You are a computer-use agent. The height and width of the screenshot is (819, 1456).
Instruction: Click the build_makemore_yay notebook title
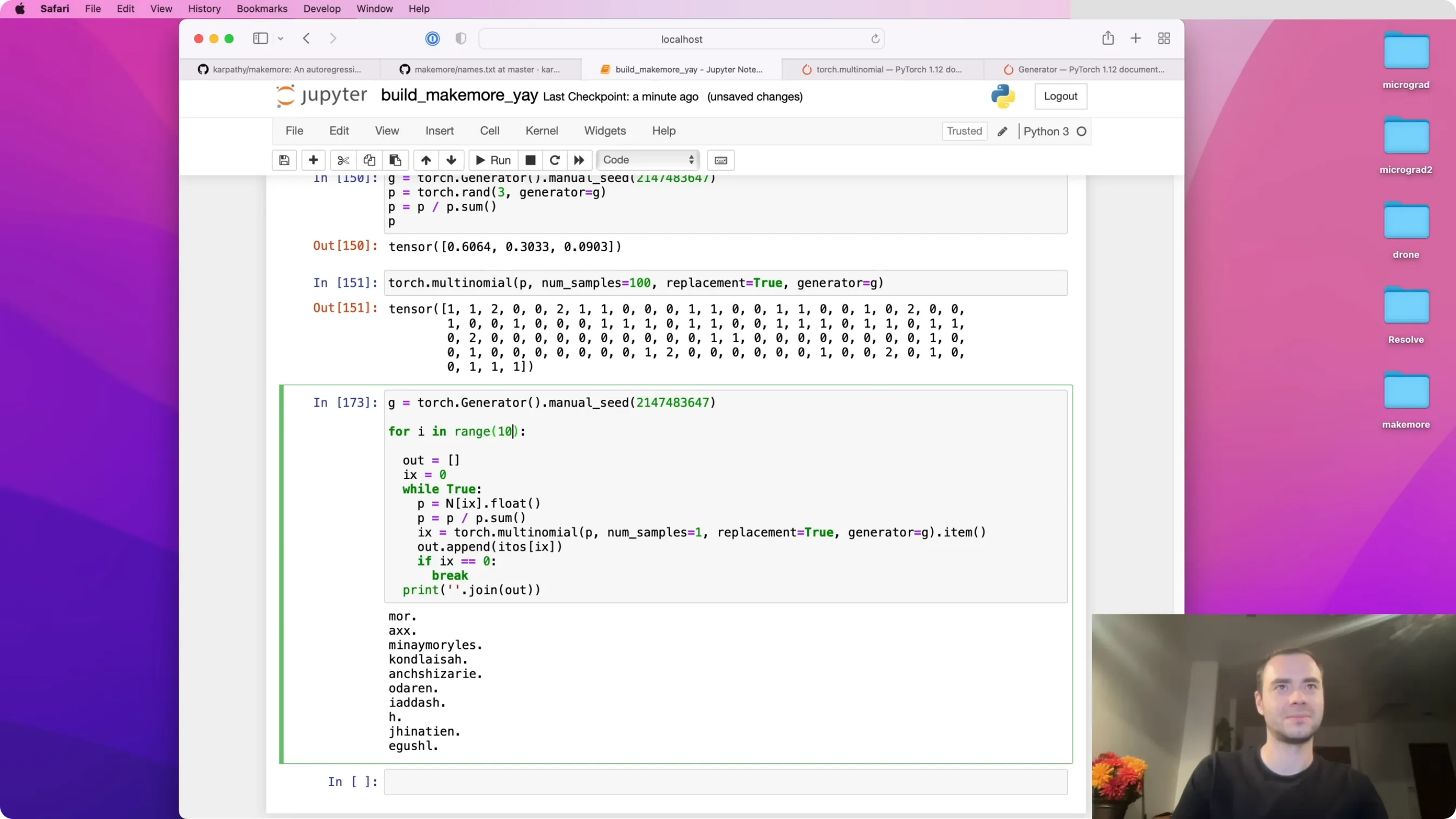pyautogui.click(x=459, y=95)
